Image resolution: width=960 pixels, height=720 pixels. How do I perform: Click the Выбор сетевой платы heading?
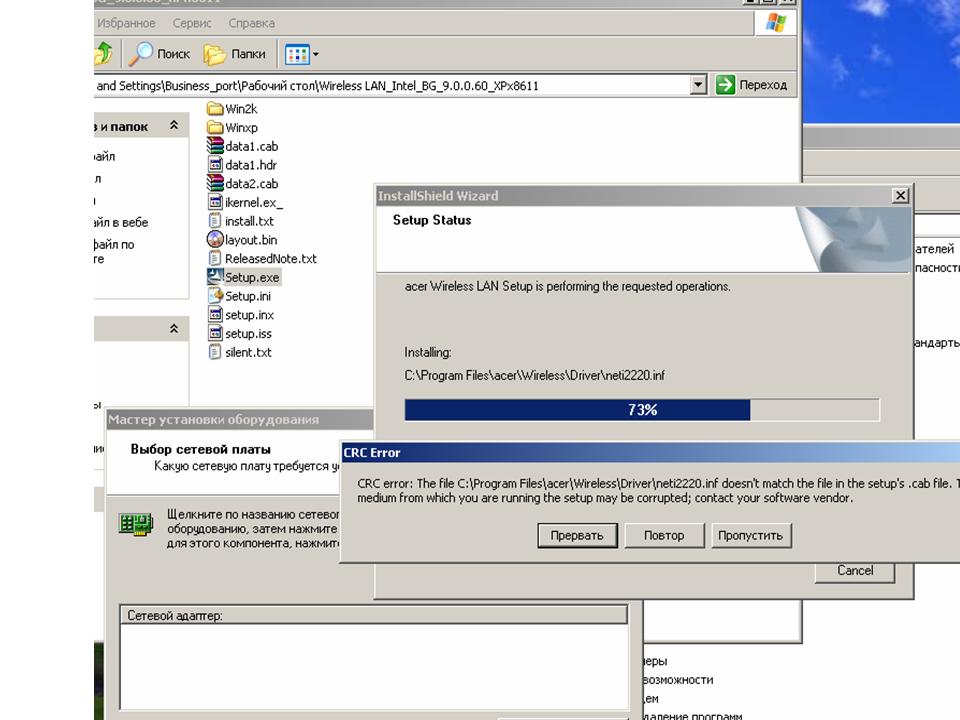click(x=201, y=449)
